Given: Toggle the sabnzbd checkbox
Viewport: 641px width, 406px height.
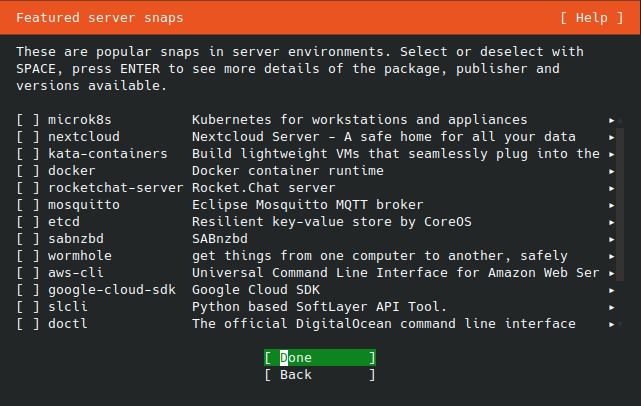Looking at the screenshot, I should click(x=28, y=239).
